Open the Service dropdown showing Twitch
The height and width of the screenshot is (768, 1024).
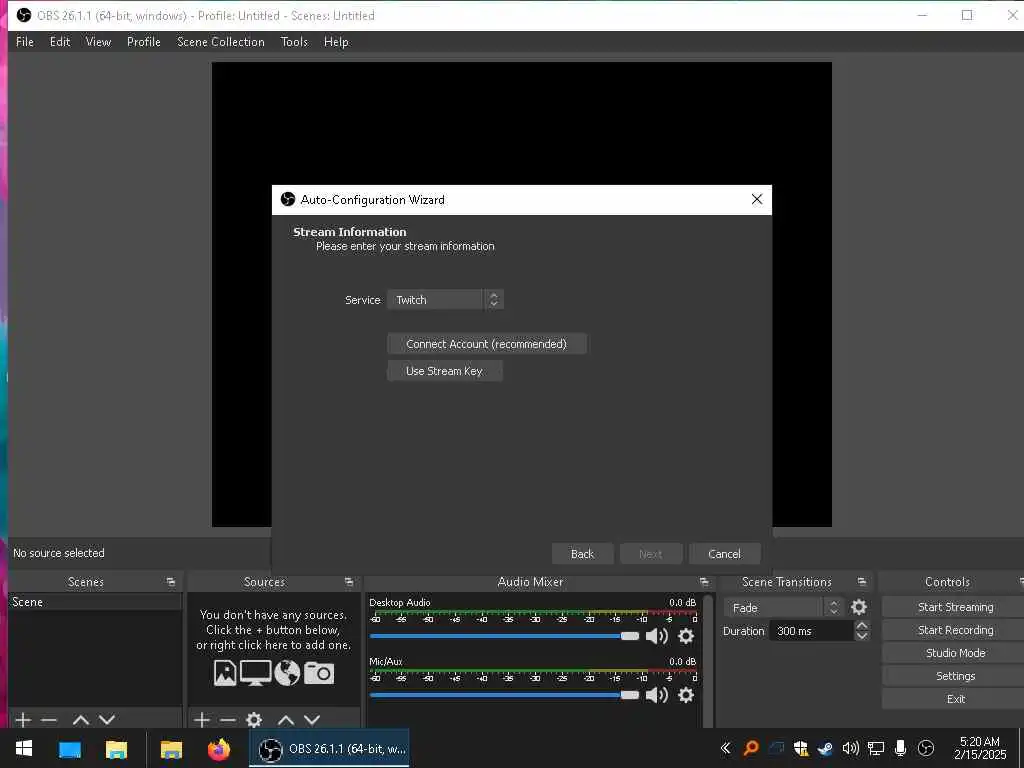coord(445,300)
